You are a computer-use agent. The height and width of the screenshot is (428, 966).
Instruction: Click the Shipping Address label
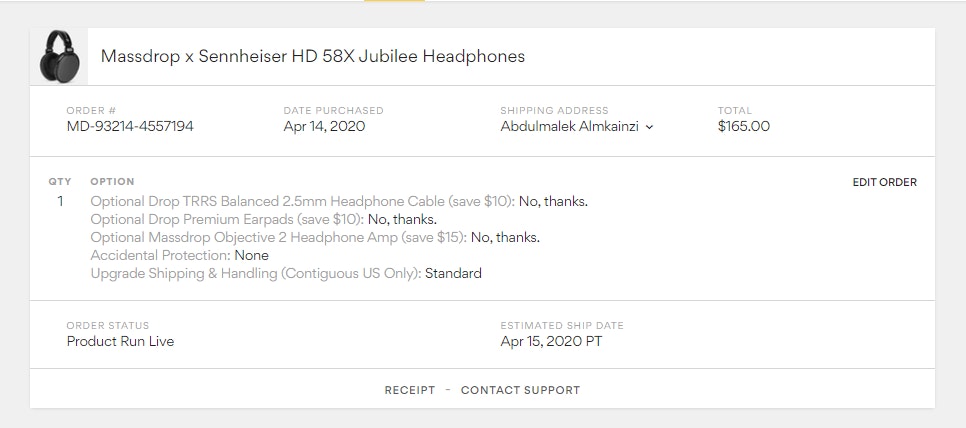(x=554, y=111)
